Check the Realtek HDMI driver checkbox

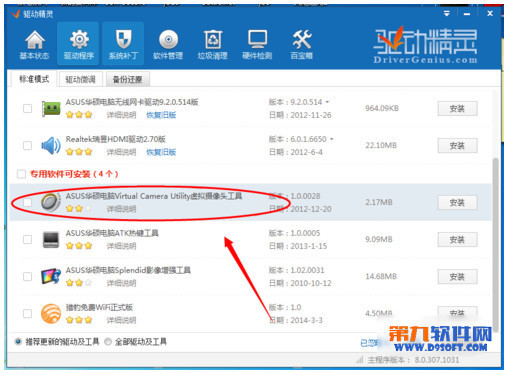click(x=27, y=146)
